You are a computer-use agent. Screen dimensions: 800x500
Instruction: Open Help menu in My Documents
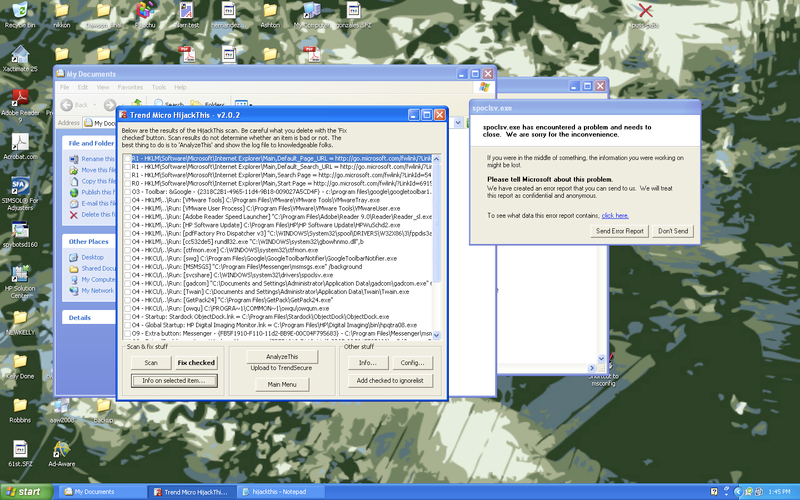[180, 87]
